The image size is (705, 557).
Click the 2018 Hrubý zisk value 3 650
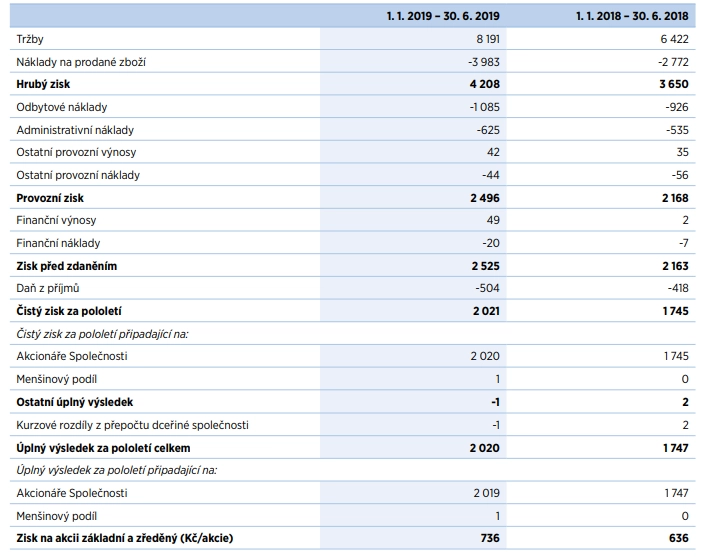(x=674, y=84)
